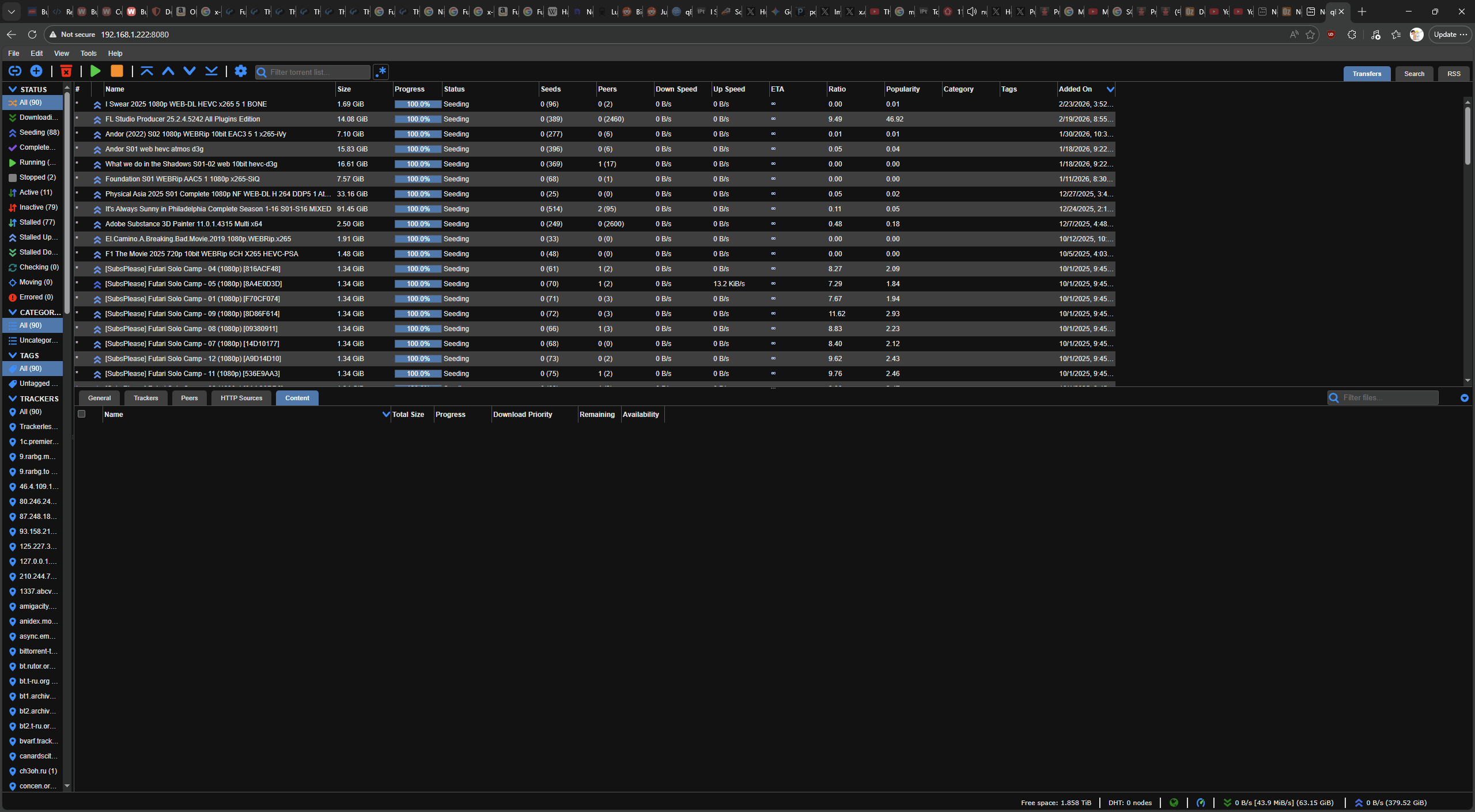
Task: Collapse the TAGS sidebar section
Action: [13, 355]
